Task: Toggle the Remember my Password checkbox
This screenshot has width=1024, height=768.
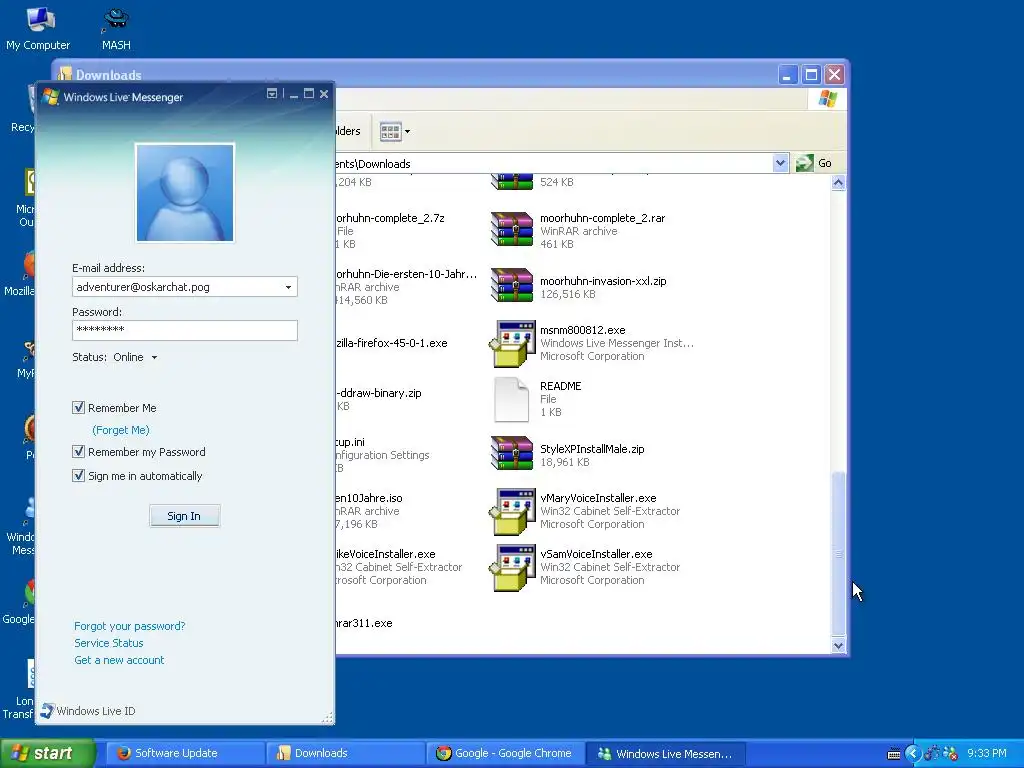Action: (78, 451)
